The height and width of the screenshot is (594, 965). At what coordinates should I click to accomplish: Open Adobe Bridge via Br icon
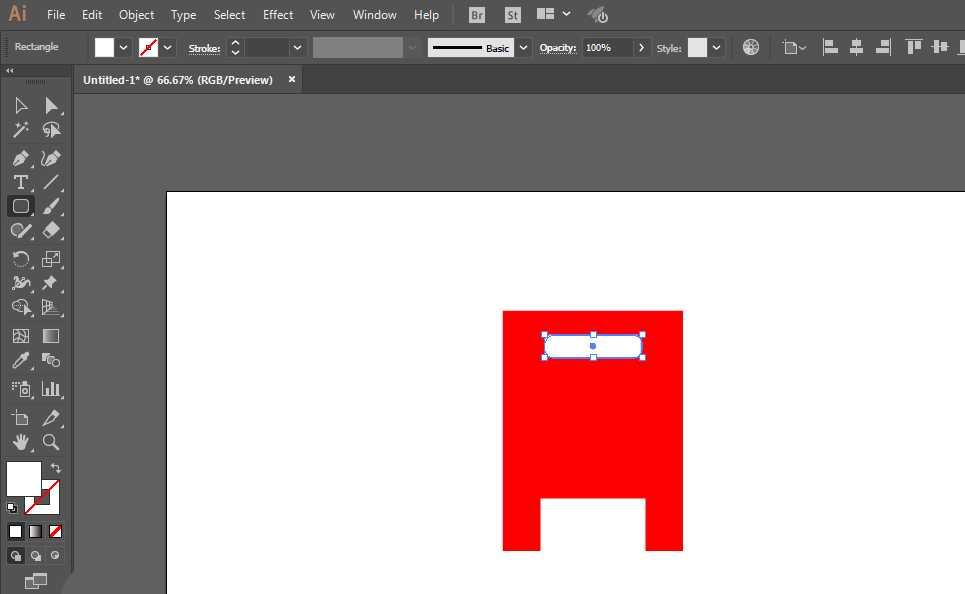477,15
